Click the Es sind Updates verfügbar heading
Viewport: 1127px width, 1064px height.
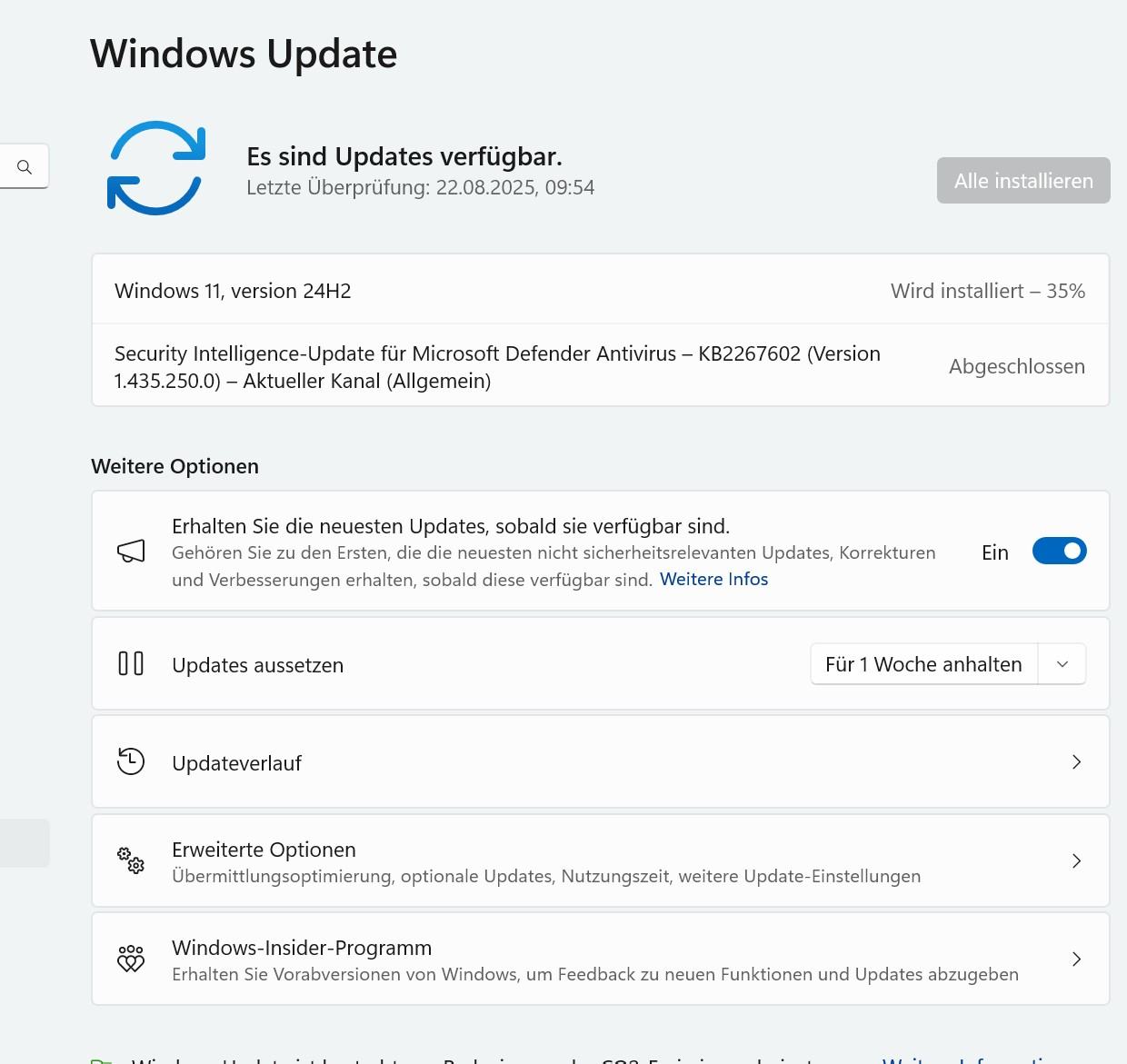click(404, 156)
